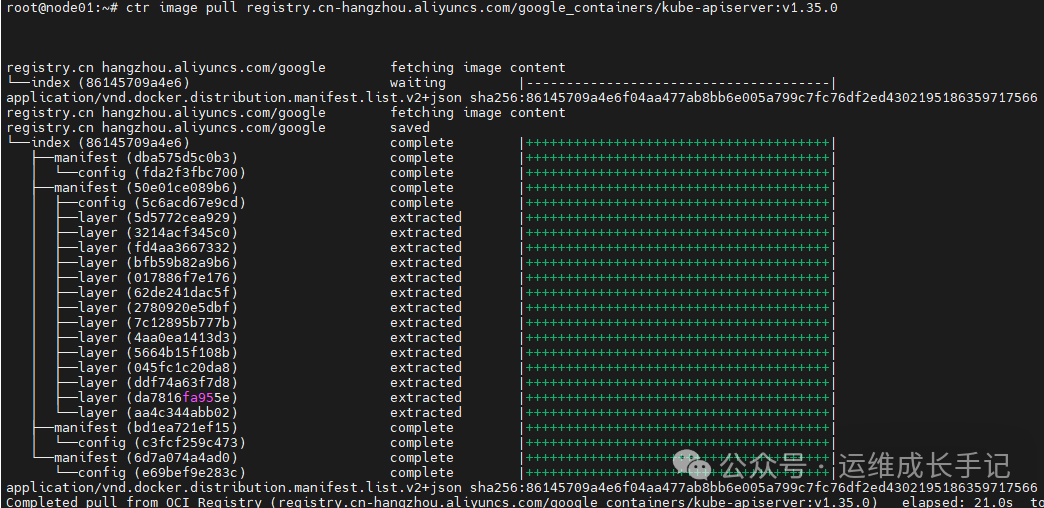Select config (c3fcf259c473) row
Screen dimensions: 1044x508
coord(445,442)
